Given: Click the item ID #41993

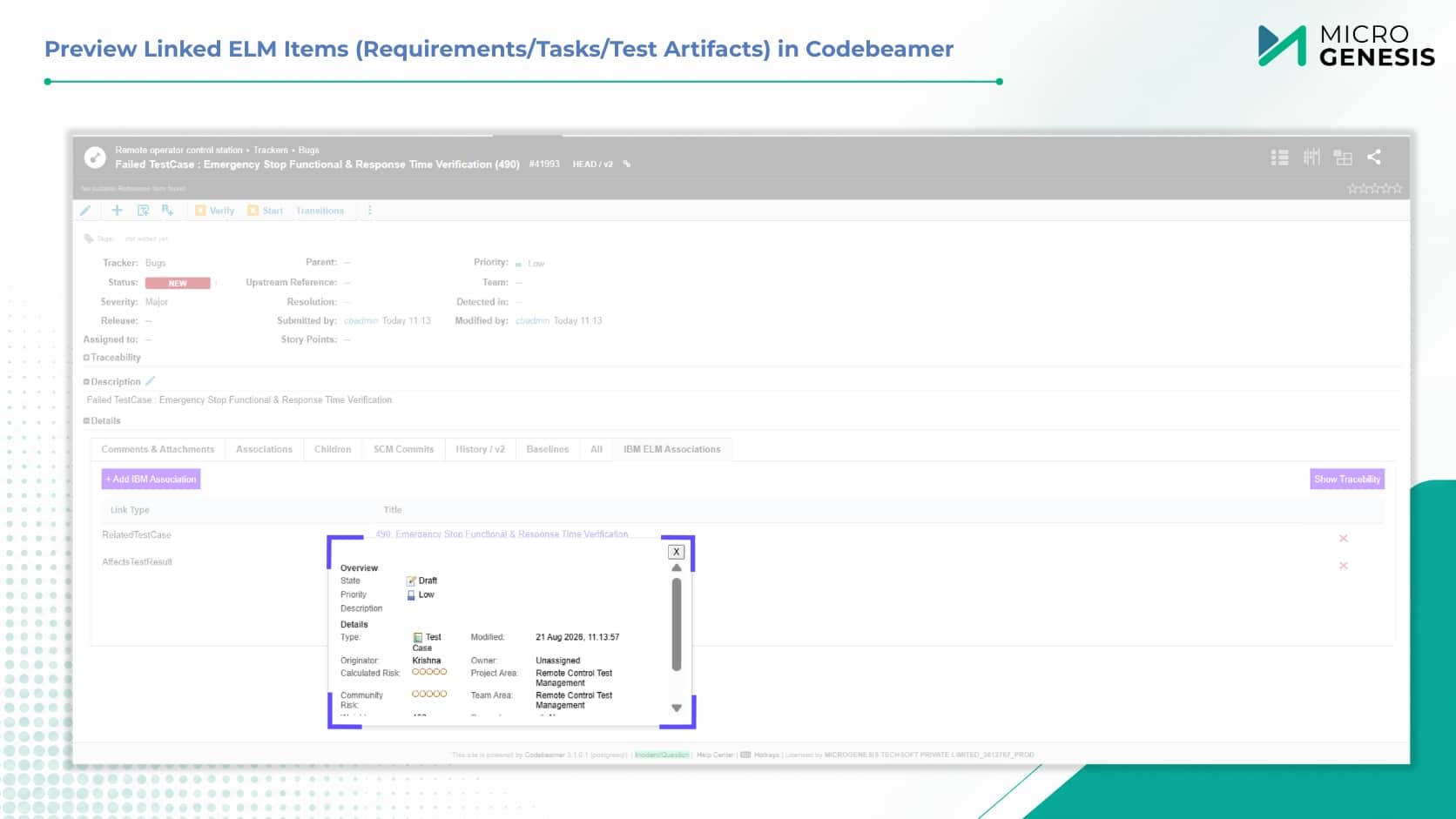Looking at the screenshot, I should [544, 164].
